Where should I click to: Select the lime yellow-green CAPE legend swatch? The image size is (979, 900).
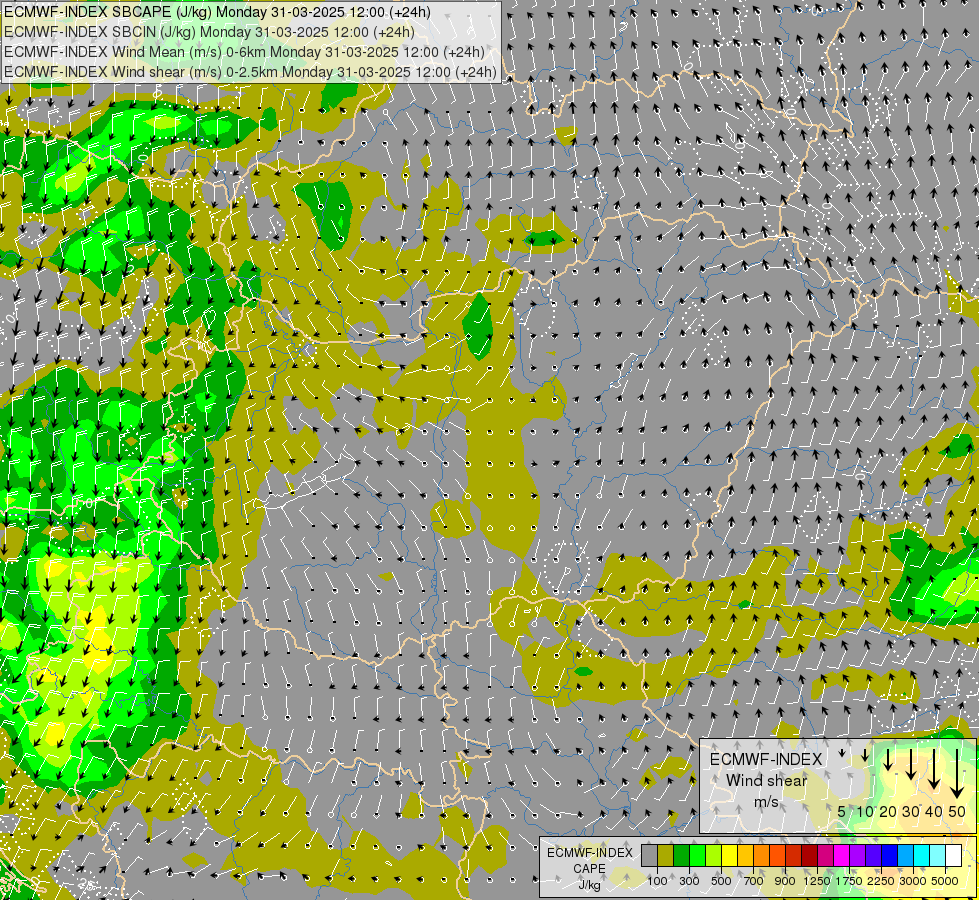click(714, 855)
